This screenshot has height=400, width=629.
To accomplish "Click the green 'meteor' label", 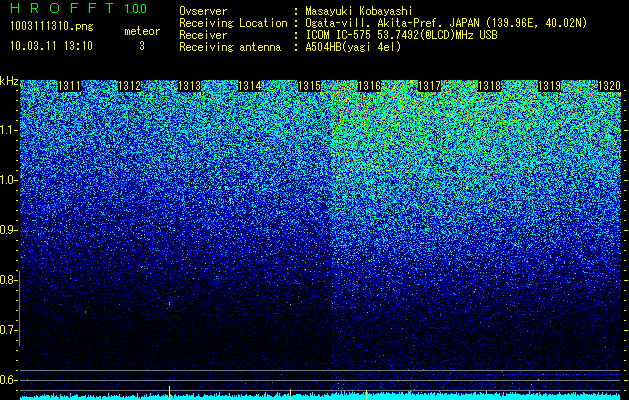I will (142, 31).
